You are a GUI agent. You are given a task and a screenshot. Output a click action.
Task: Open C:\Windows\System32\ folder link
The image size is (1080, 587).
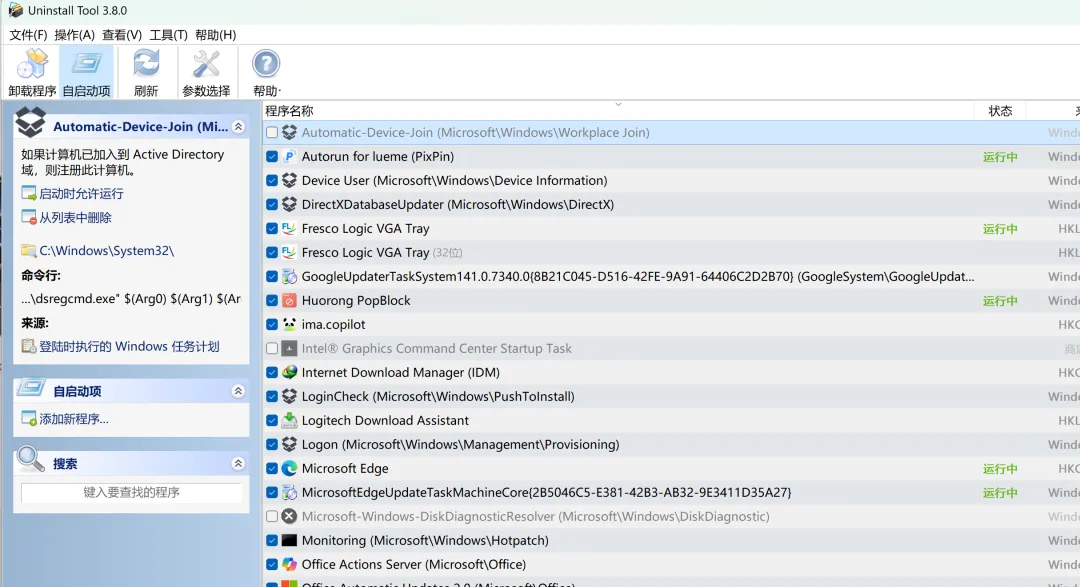coord(106,251)
